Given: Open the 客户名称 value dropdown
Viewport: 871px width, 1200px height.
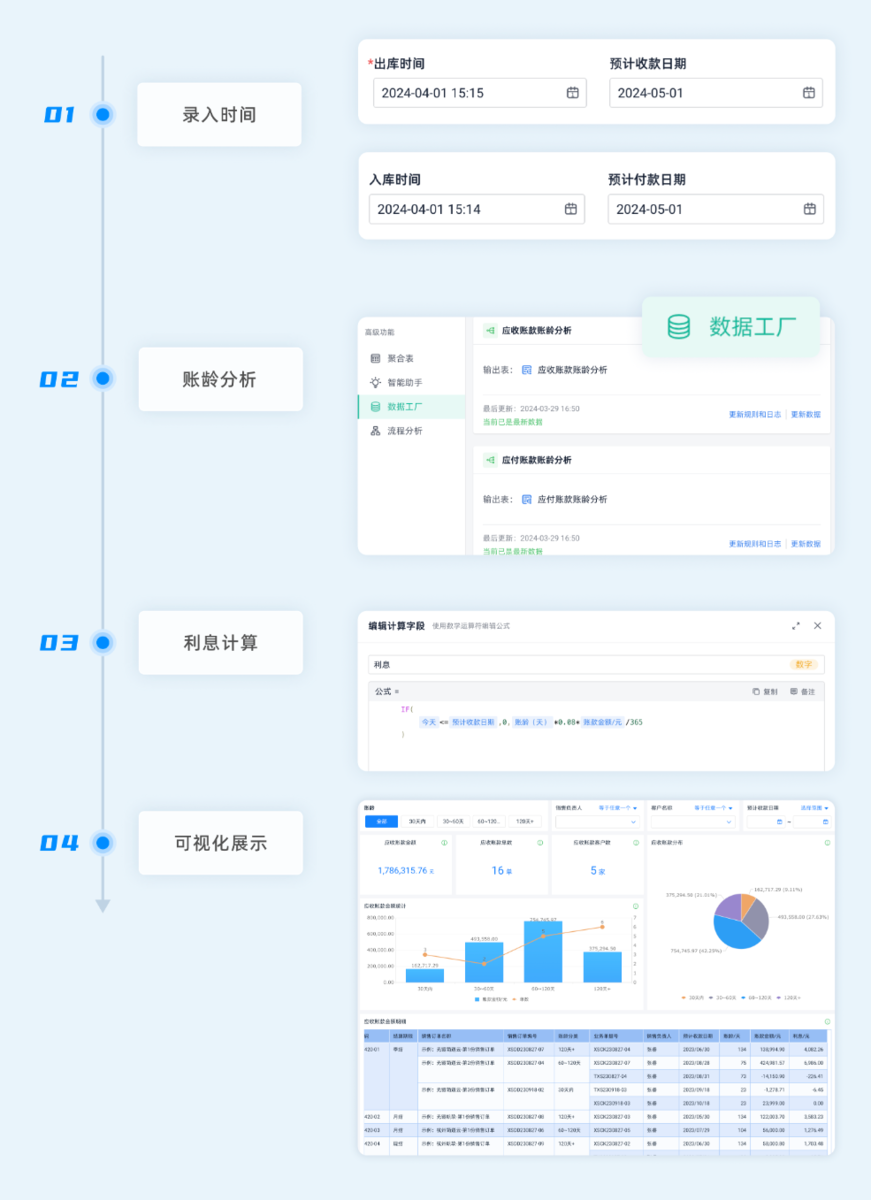Looking at the screenshot, I should [693, 821].
